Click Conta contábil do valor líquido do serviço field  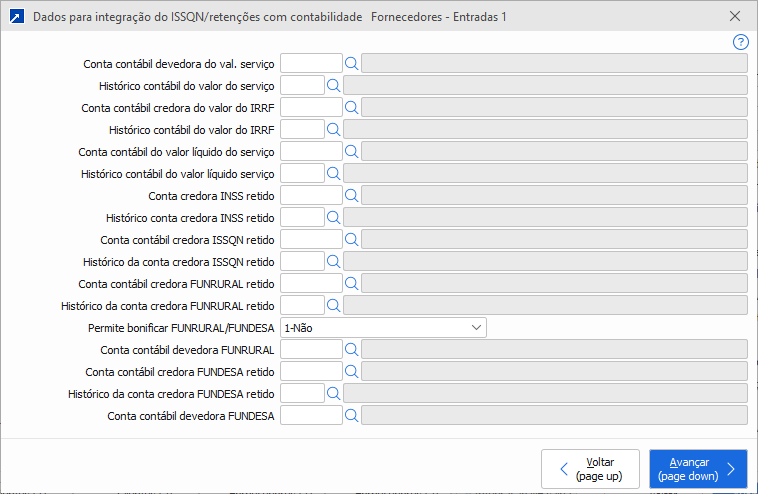pos(311,151)
